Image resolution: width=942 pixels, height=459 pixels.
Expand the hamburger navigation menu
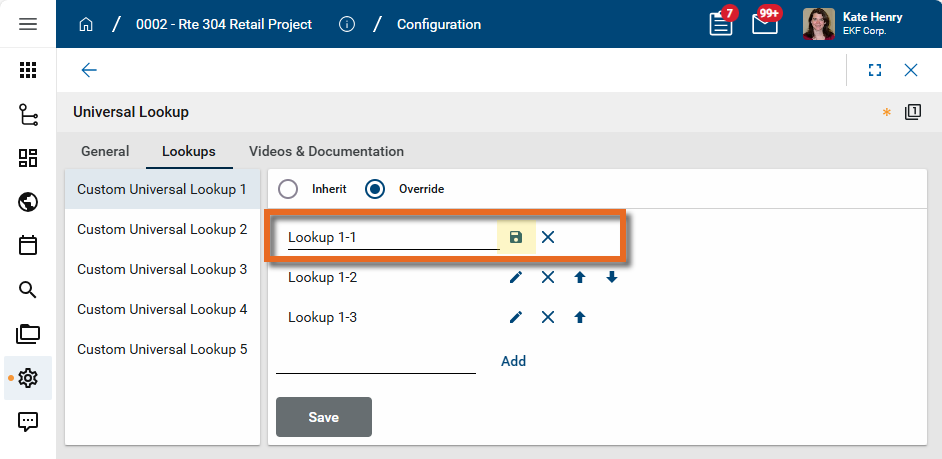[28, 24]
